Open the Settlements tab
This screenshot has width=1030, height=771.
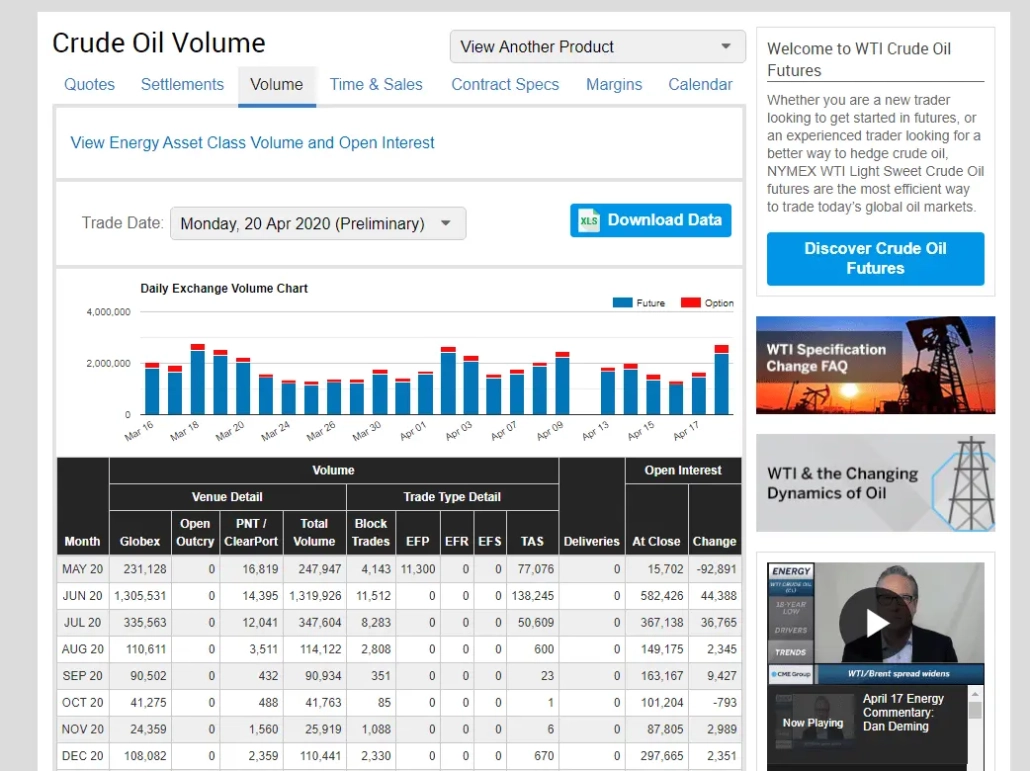[x=183, y=85]
